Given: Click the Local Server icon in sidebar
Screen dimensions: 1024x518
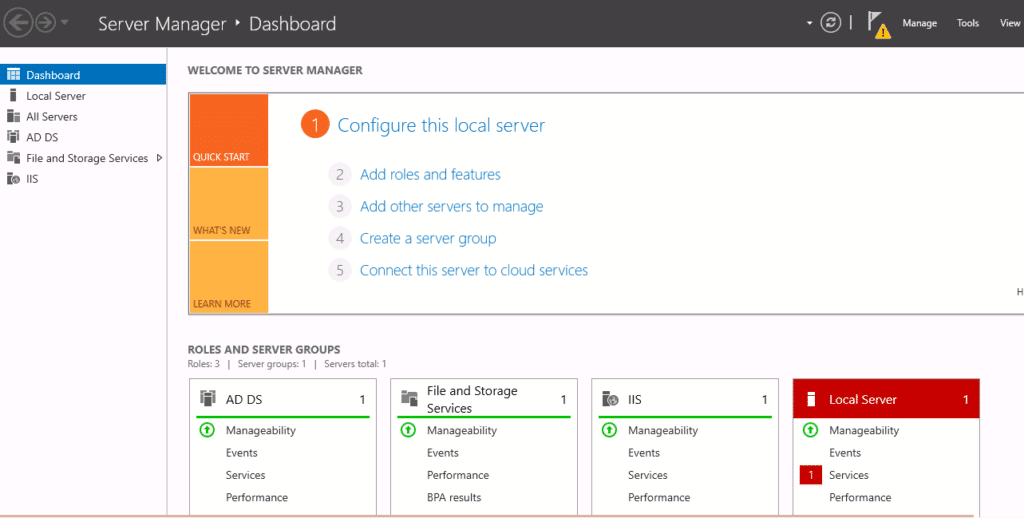Looking at the screenshot, I should coord(13,95).
